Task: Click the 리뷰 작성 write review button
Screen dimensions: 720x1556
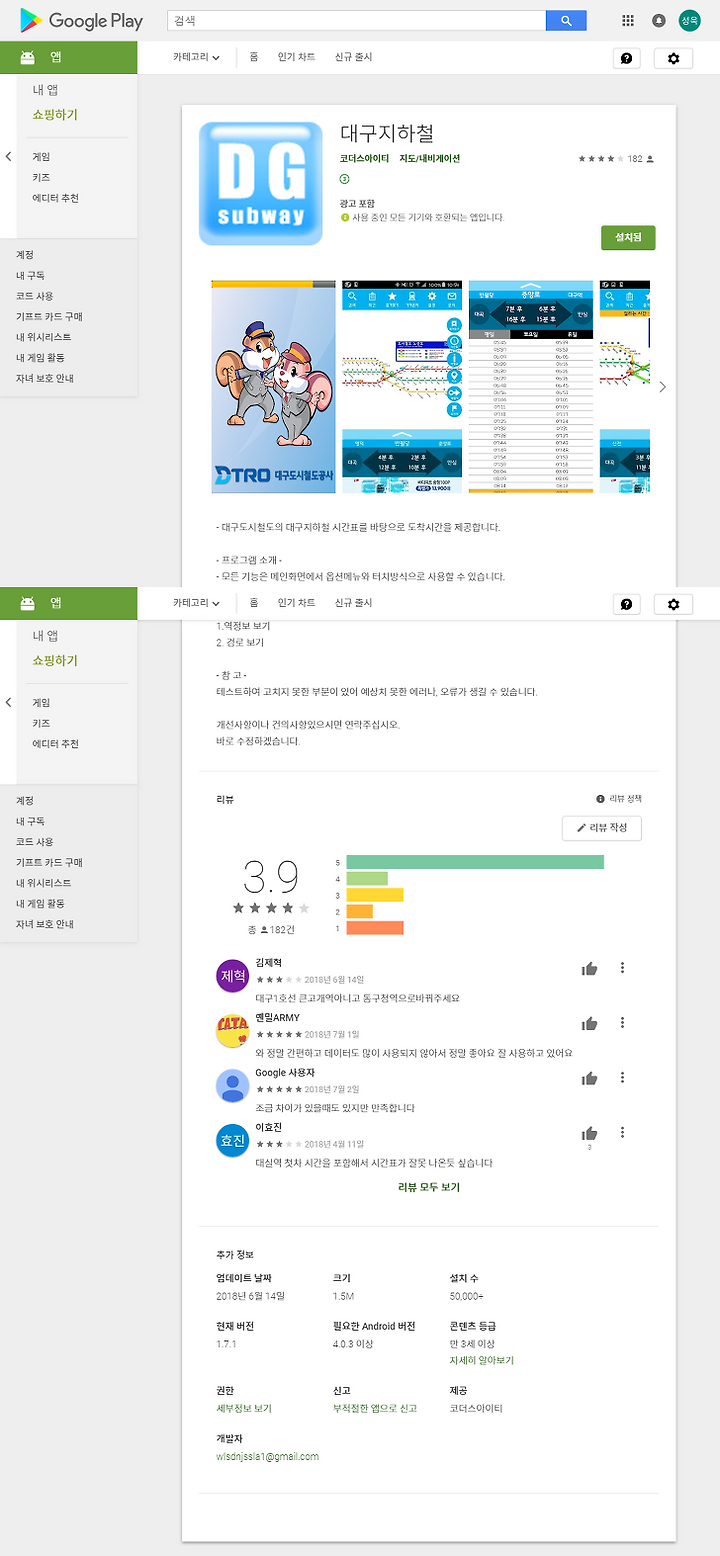Action: (x=602, y=828)
